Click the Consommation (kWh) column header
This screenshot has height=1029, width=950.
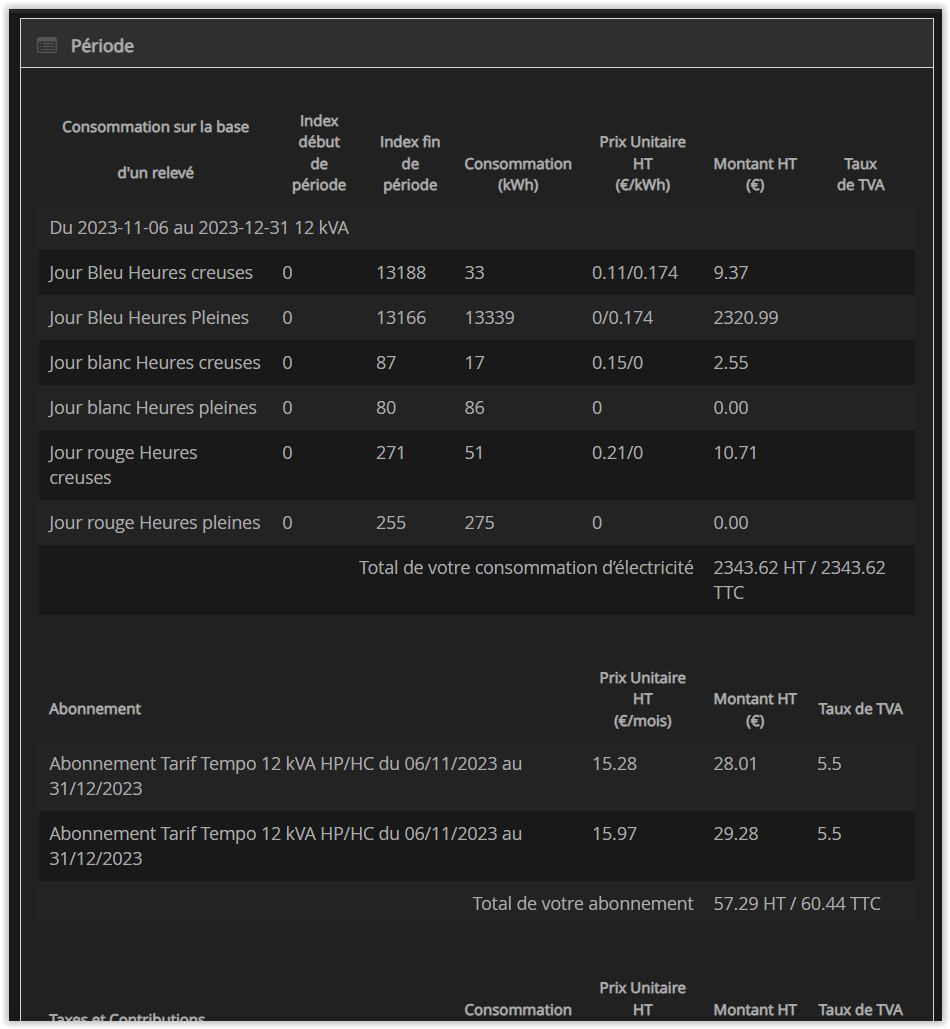click(518, 174)
